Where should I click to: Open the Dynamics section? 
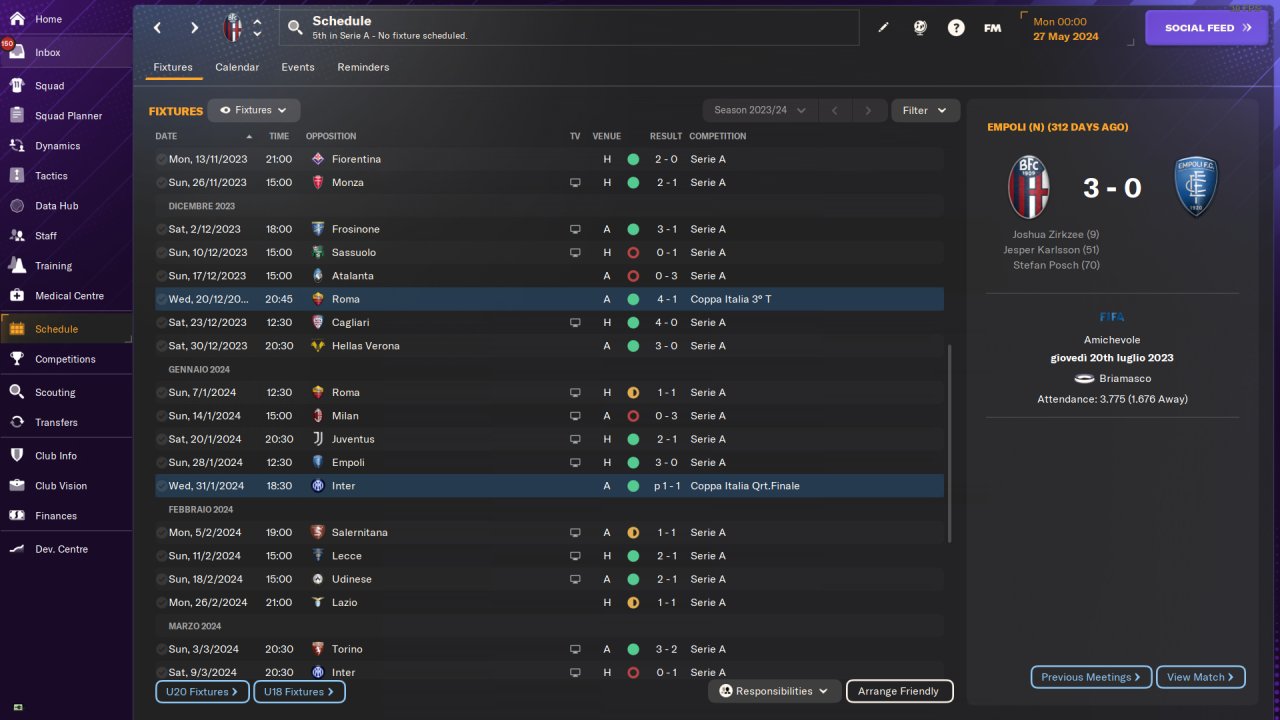coord(66,146)
